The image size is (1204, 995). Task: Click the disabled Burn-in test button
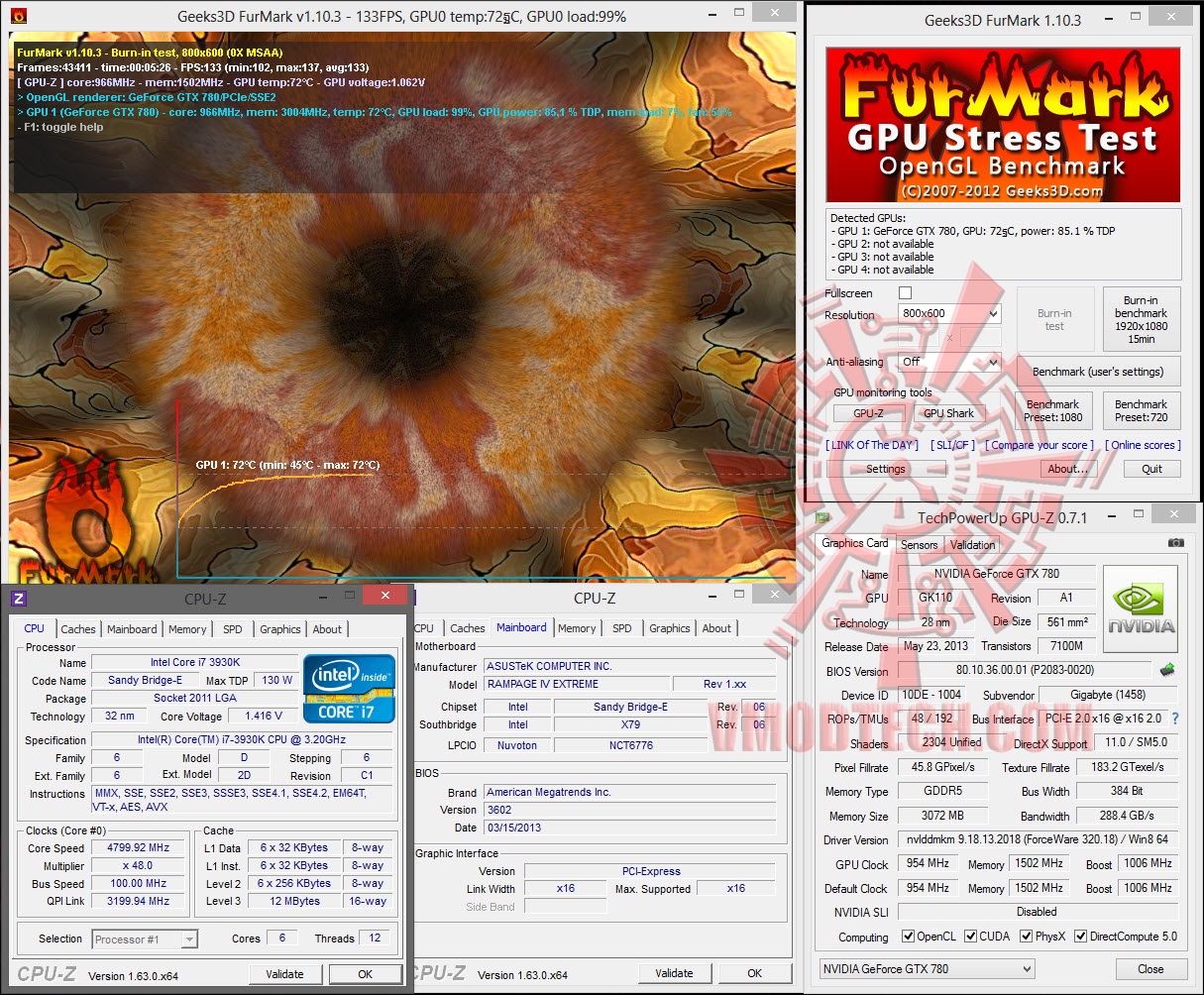click(1054, 319)
